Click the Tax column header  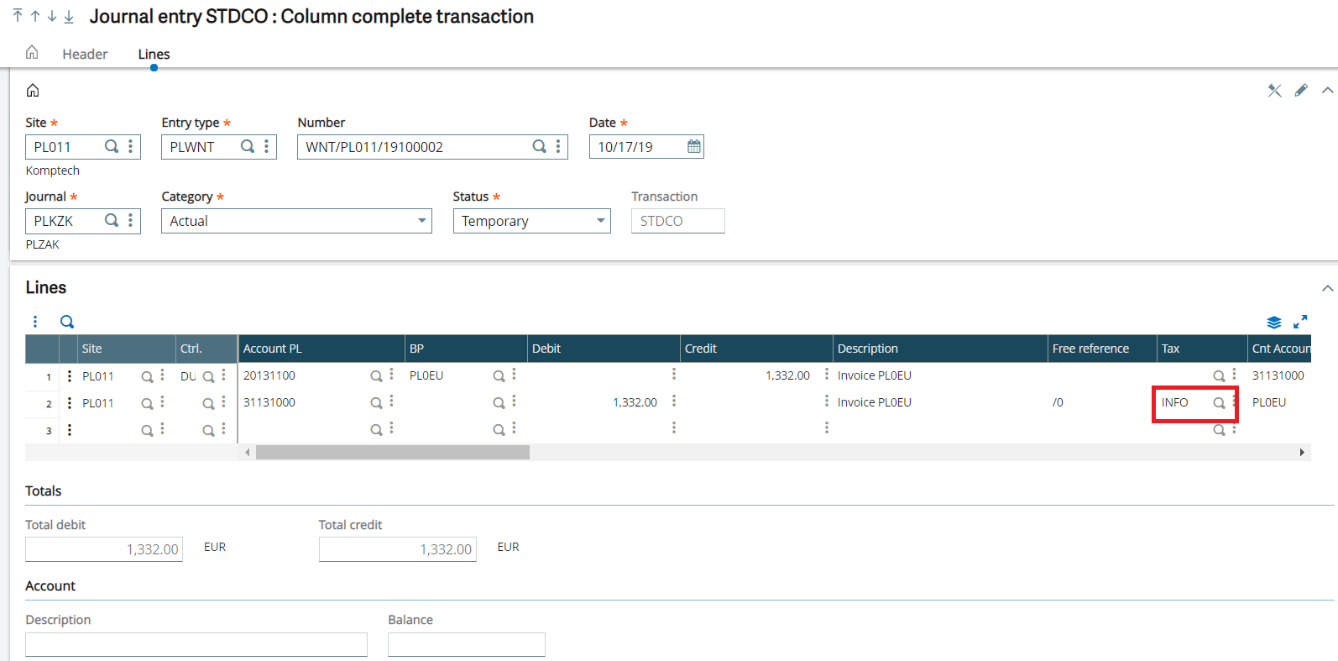click(1200, 349)
